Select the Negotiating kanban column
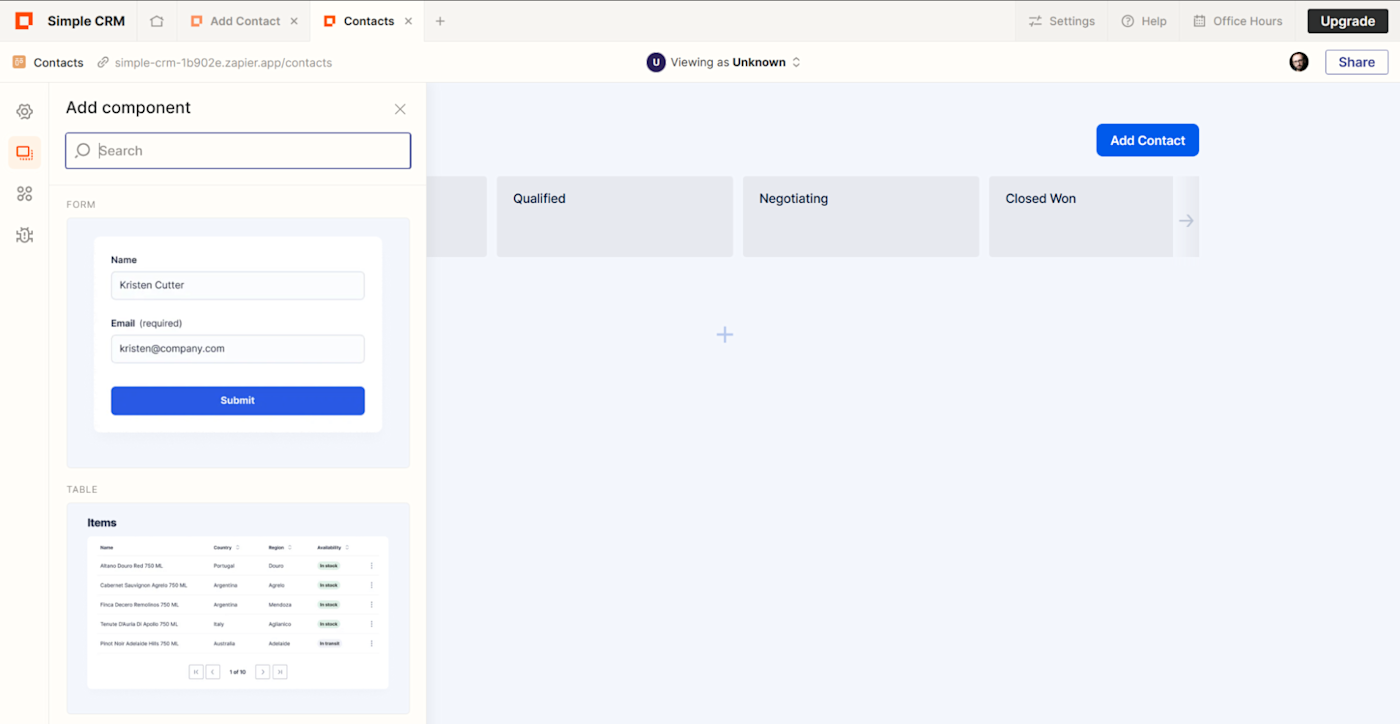Screen dimensions: 1400x724 pyautogui.click(x=861, y=217)
